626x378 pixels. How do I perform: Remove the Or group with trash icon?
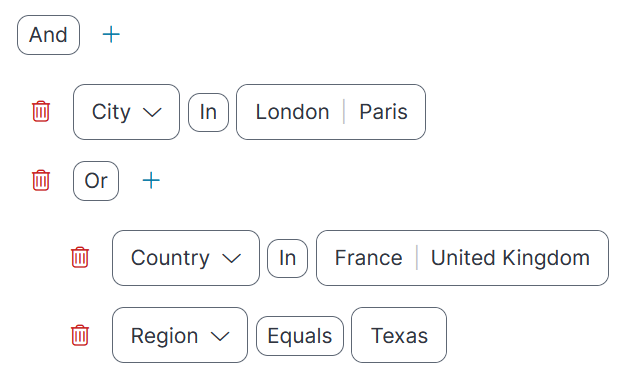(41, 180)
